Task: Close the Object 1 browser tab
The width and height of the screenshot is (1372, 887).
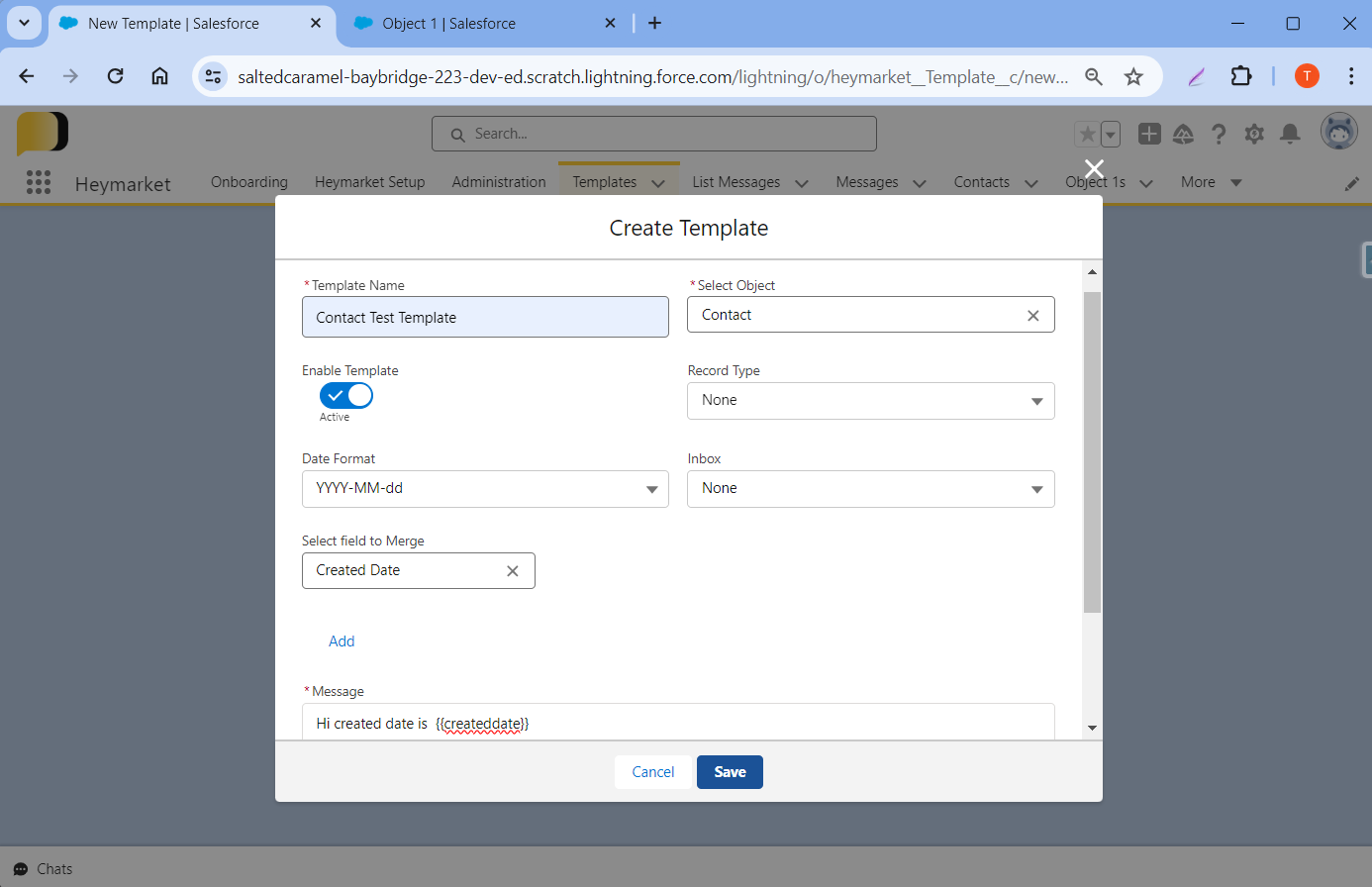Action: click(610, 23)
